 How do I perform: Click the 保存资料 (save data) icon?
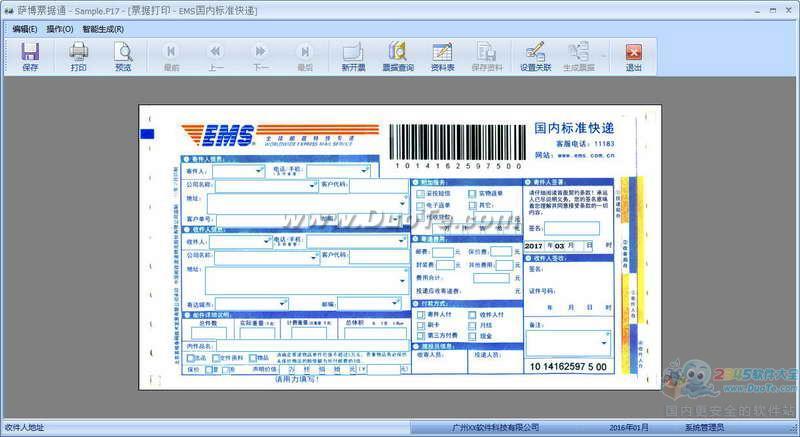(x=487, y=53)
